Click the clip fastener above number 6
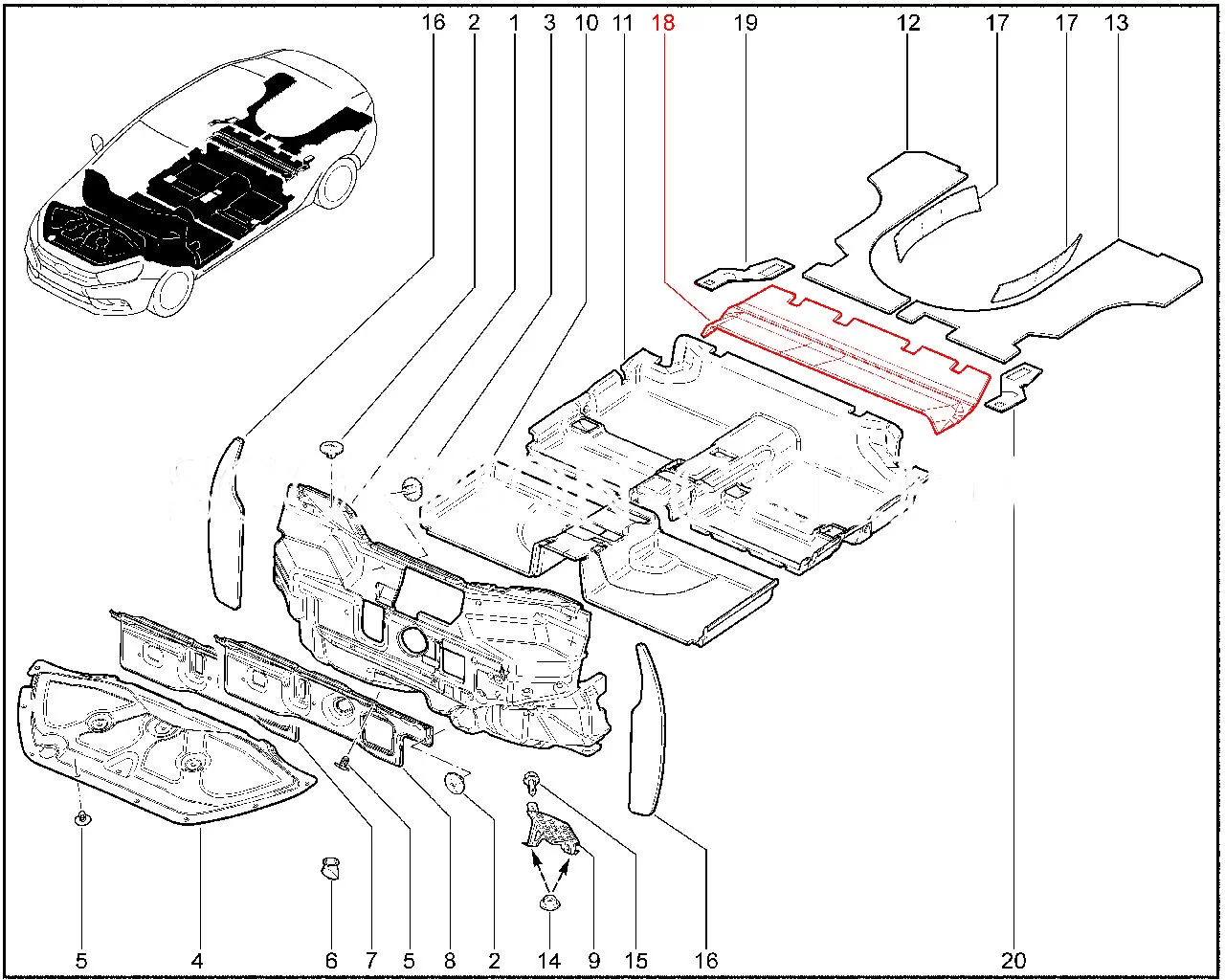1225x980 pixels. coord(331,870)
